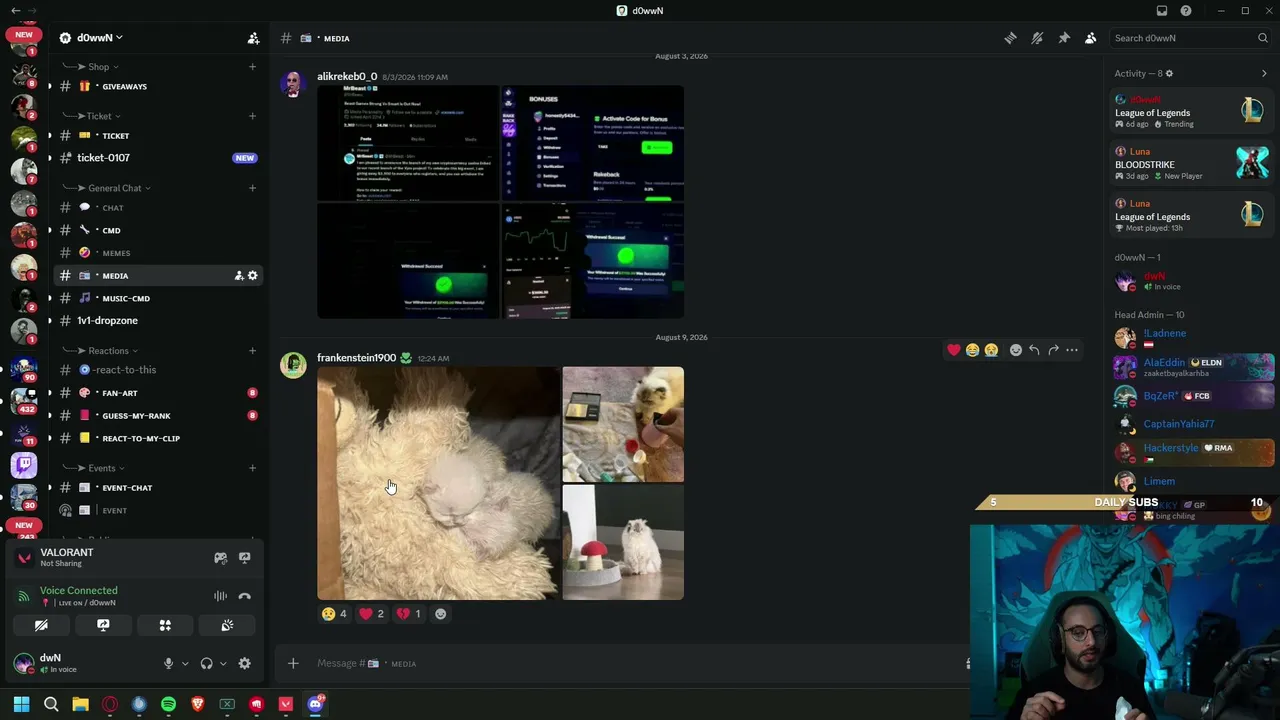This screenshot has height=720, width=1280.
Task: Open more options three dots on message
Action: (1072, 350)
